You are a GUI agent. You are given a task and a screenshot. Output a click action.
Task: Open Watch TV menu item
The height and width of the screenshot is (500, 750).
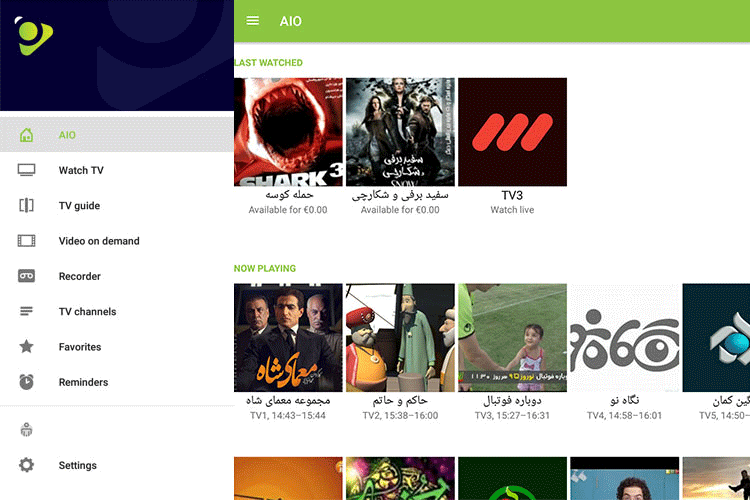pyautogui.click(x=117, y=170)
